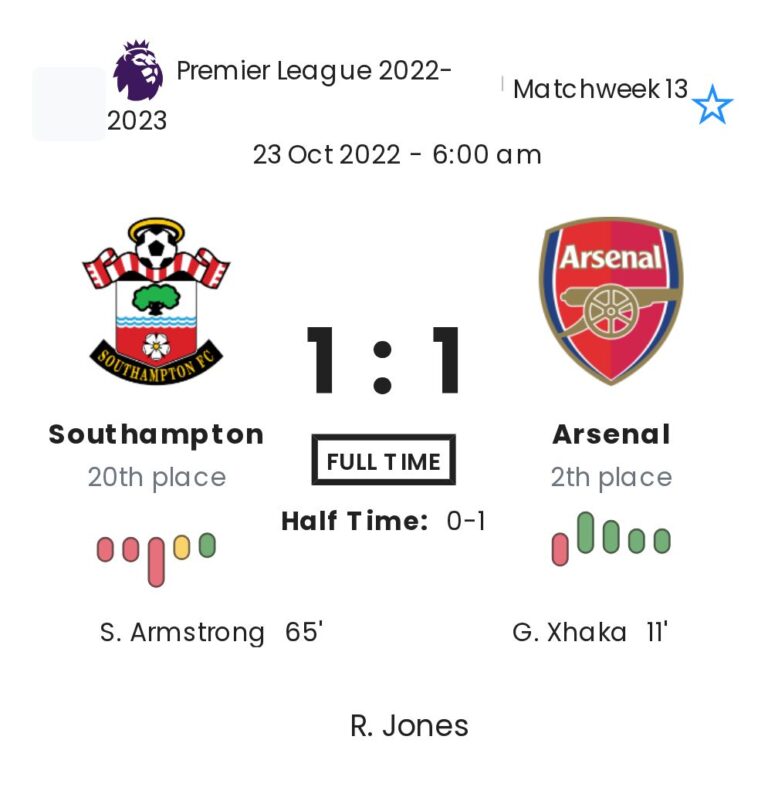Toggle the favorite star for this match
The height and width of the screenshot is (787, 768).
tap(712, 105)
